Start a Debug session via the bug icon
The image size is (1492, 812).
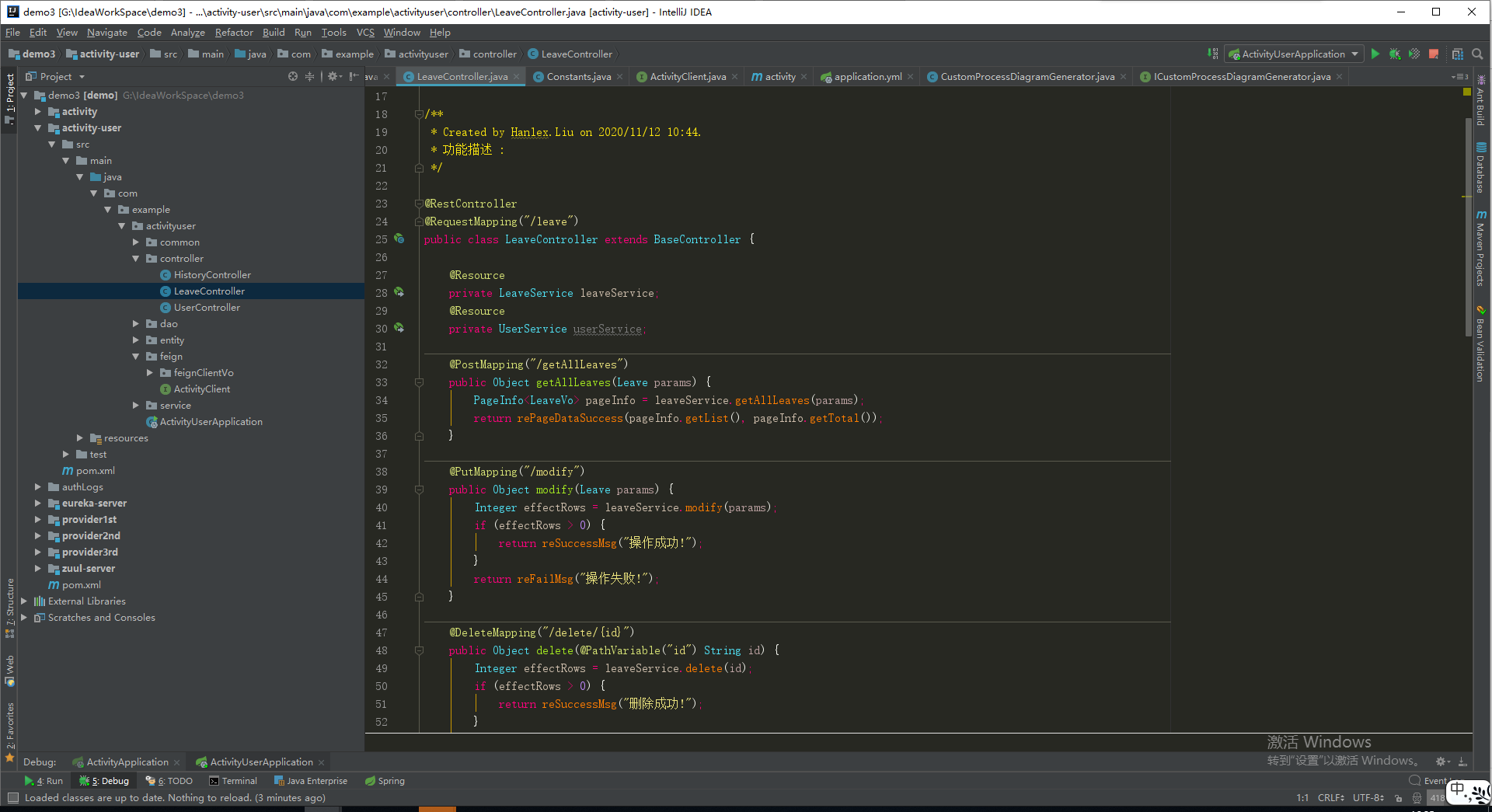1394,54
